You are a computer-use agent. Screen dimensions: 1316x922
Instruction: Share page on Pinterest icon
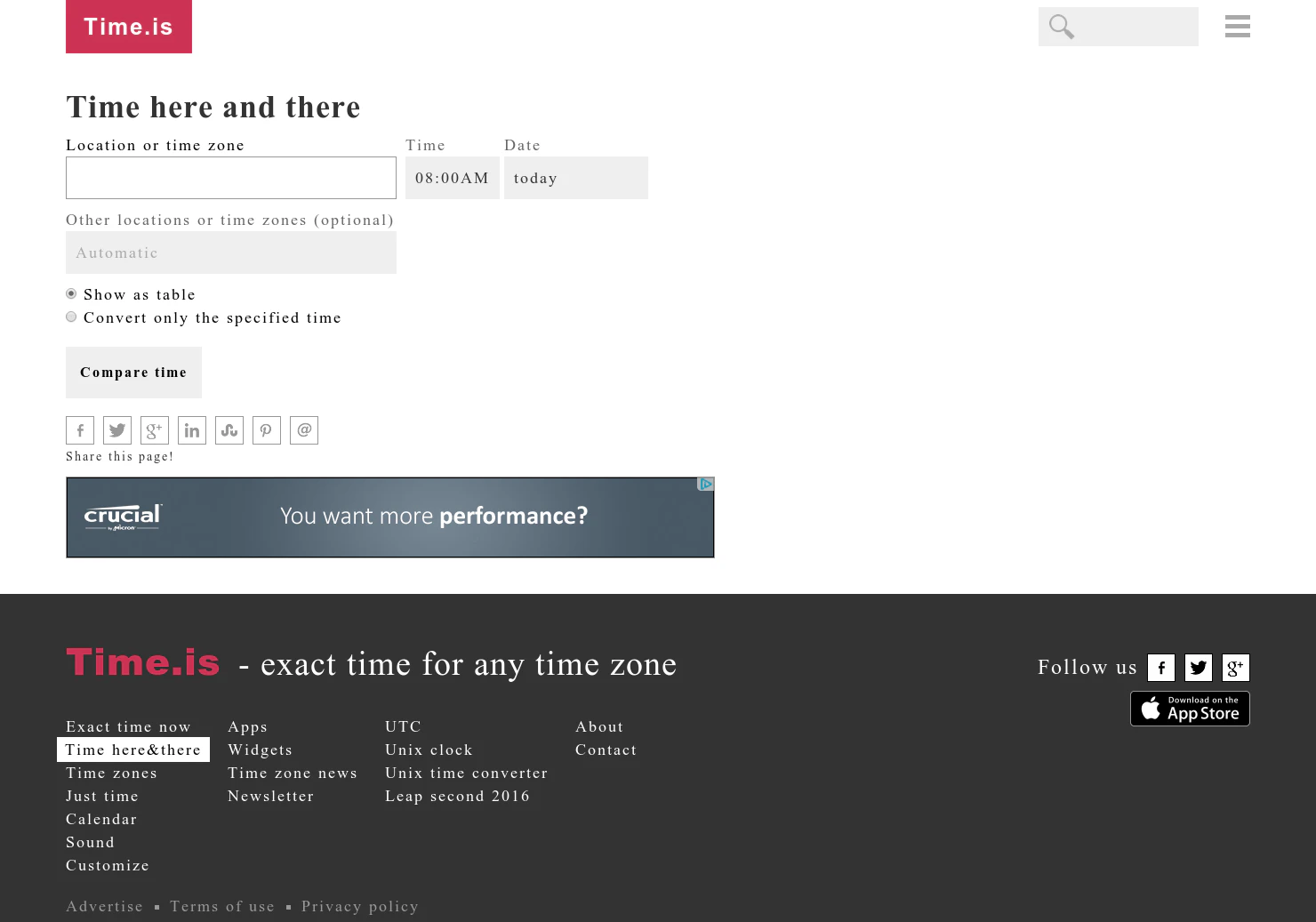267,430
